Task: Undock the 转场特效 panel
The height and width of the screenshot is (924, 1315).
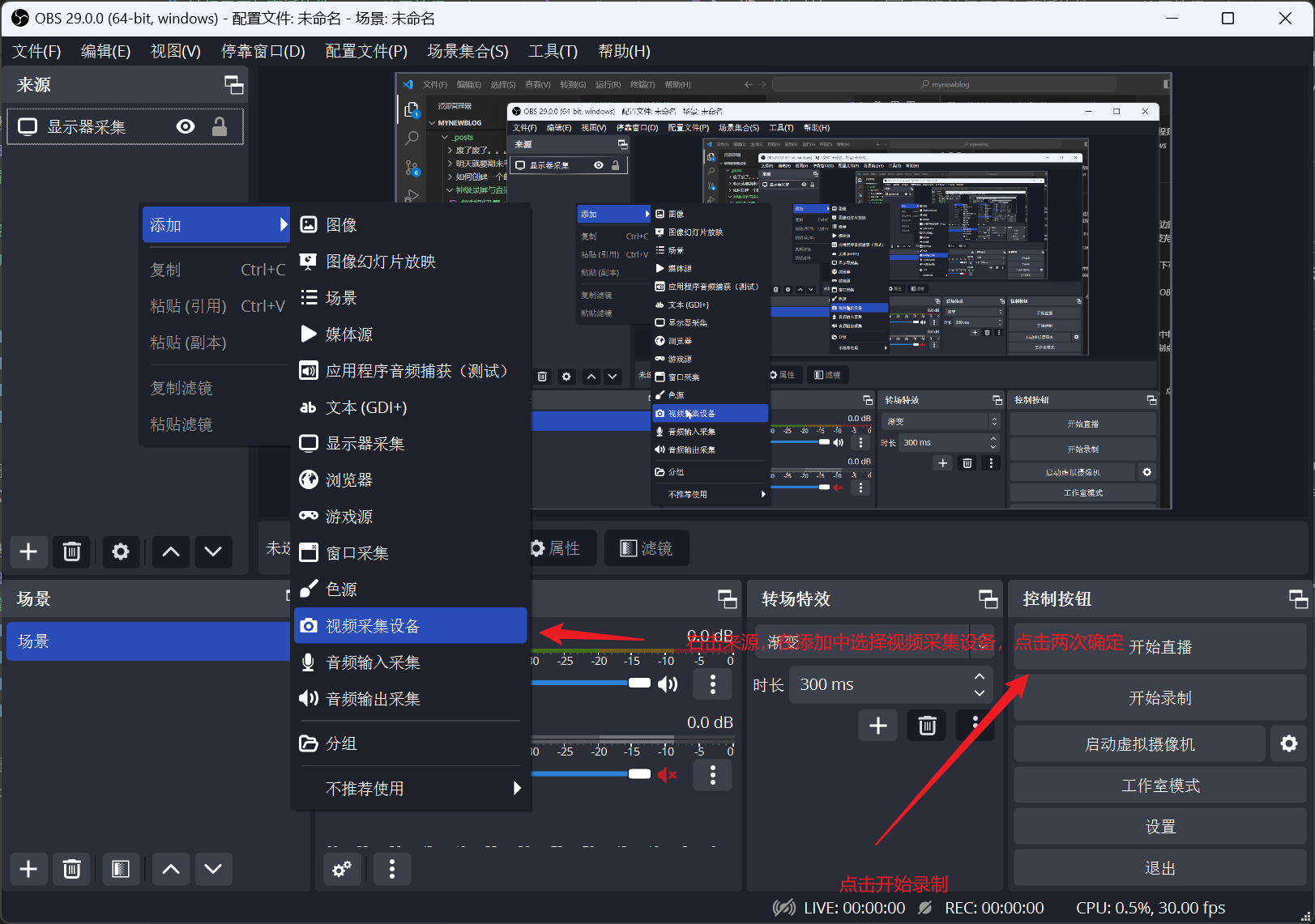Action: click(x=988, y=598)
